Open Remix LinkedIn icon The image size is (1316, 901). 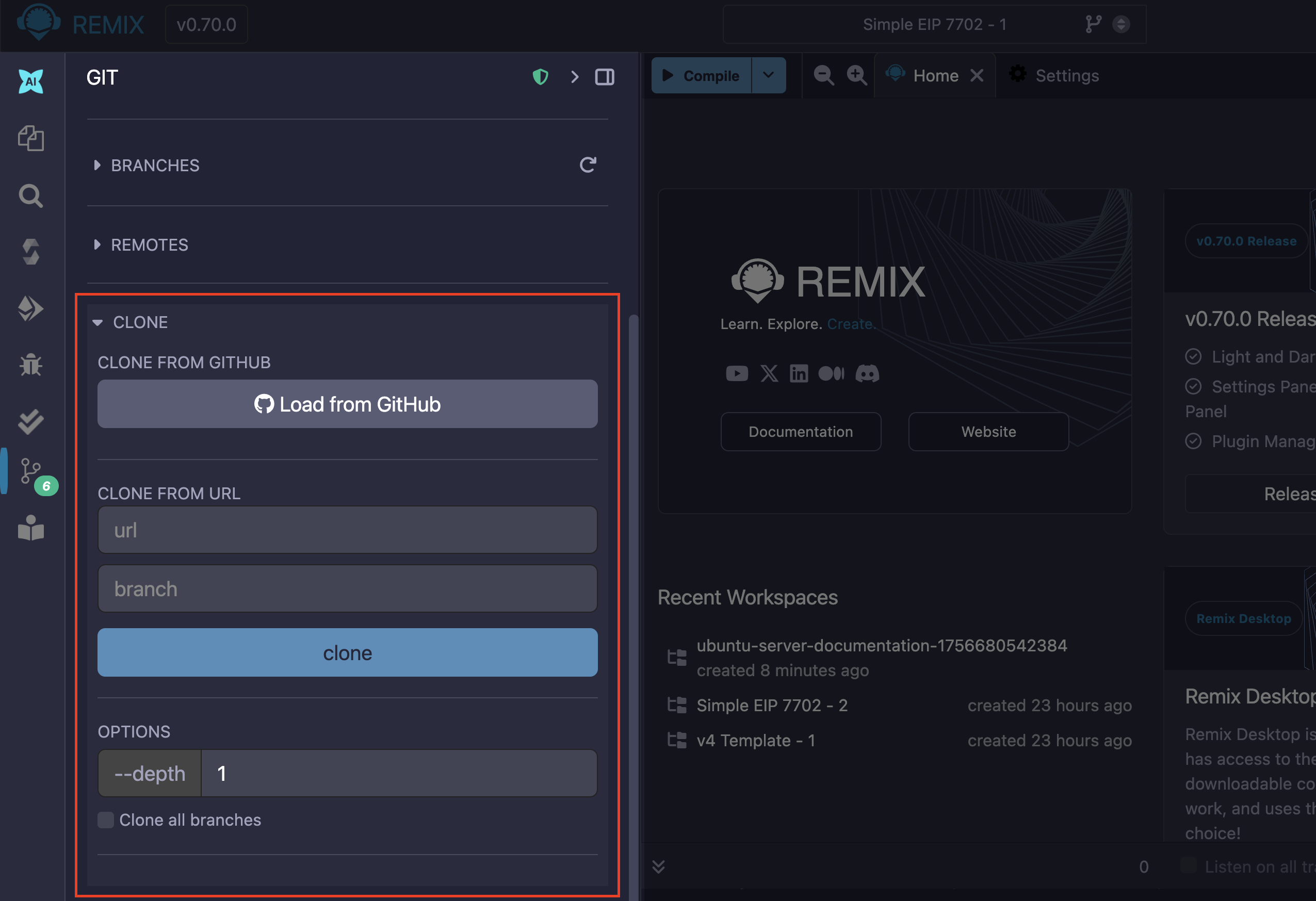pyautogui.click(x=799, y=373)
